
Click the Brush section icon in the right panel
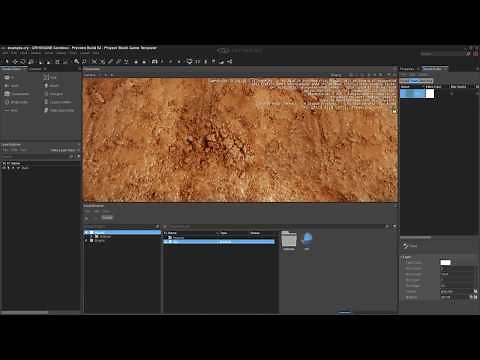[x=405, y=246]
